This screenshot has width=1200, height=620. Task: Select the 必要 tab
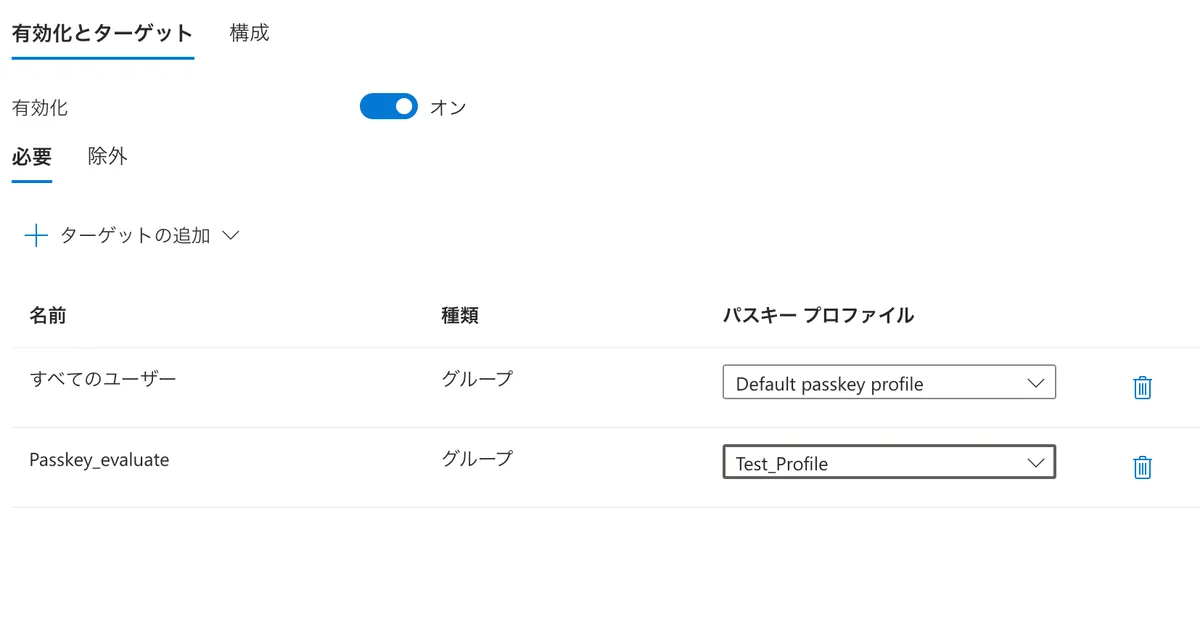(x=32, y=157)
